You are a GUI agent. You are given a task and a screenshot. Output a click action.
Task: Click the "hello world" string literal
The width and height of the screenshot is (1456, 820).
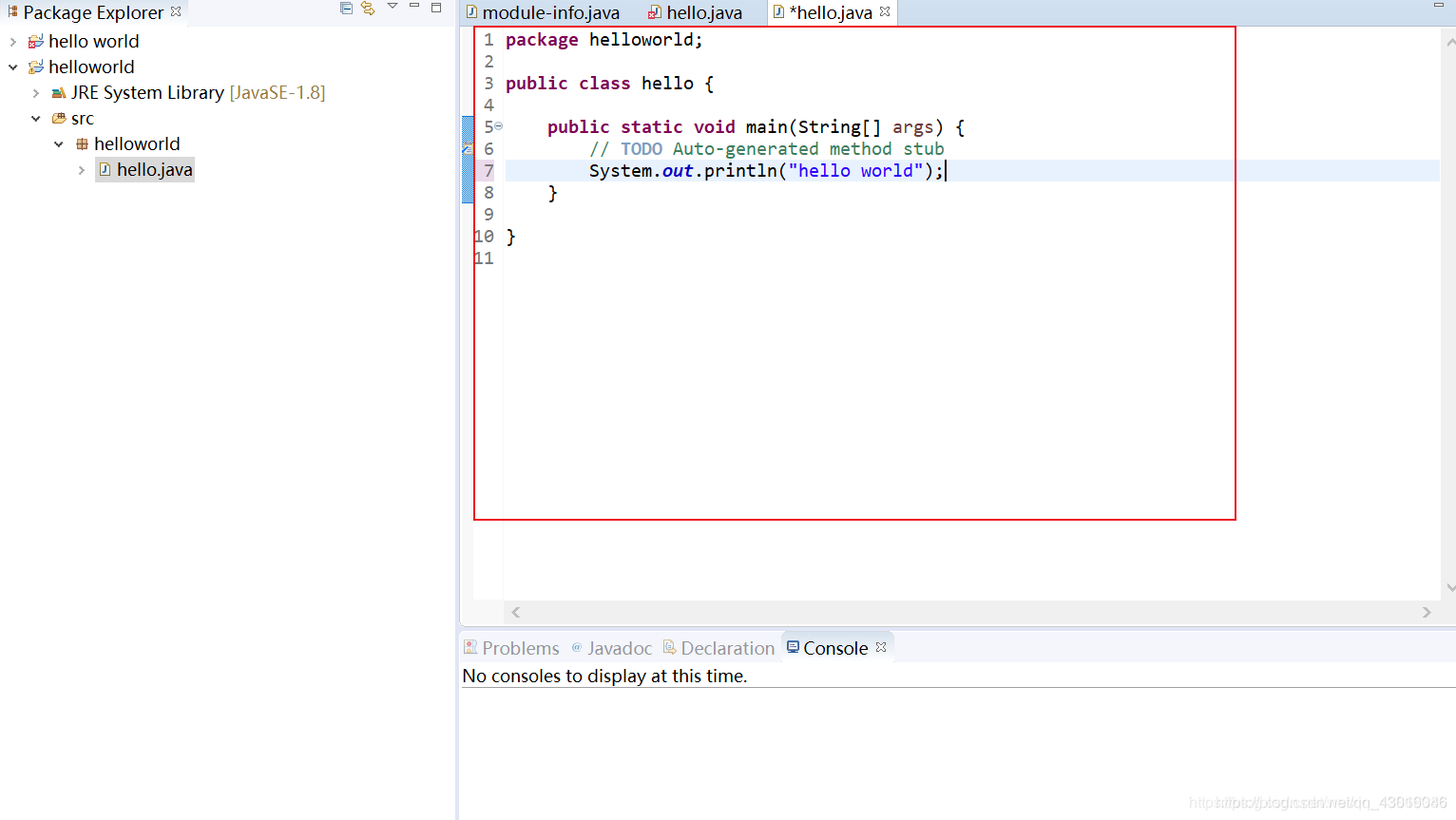[856, 171]
